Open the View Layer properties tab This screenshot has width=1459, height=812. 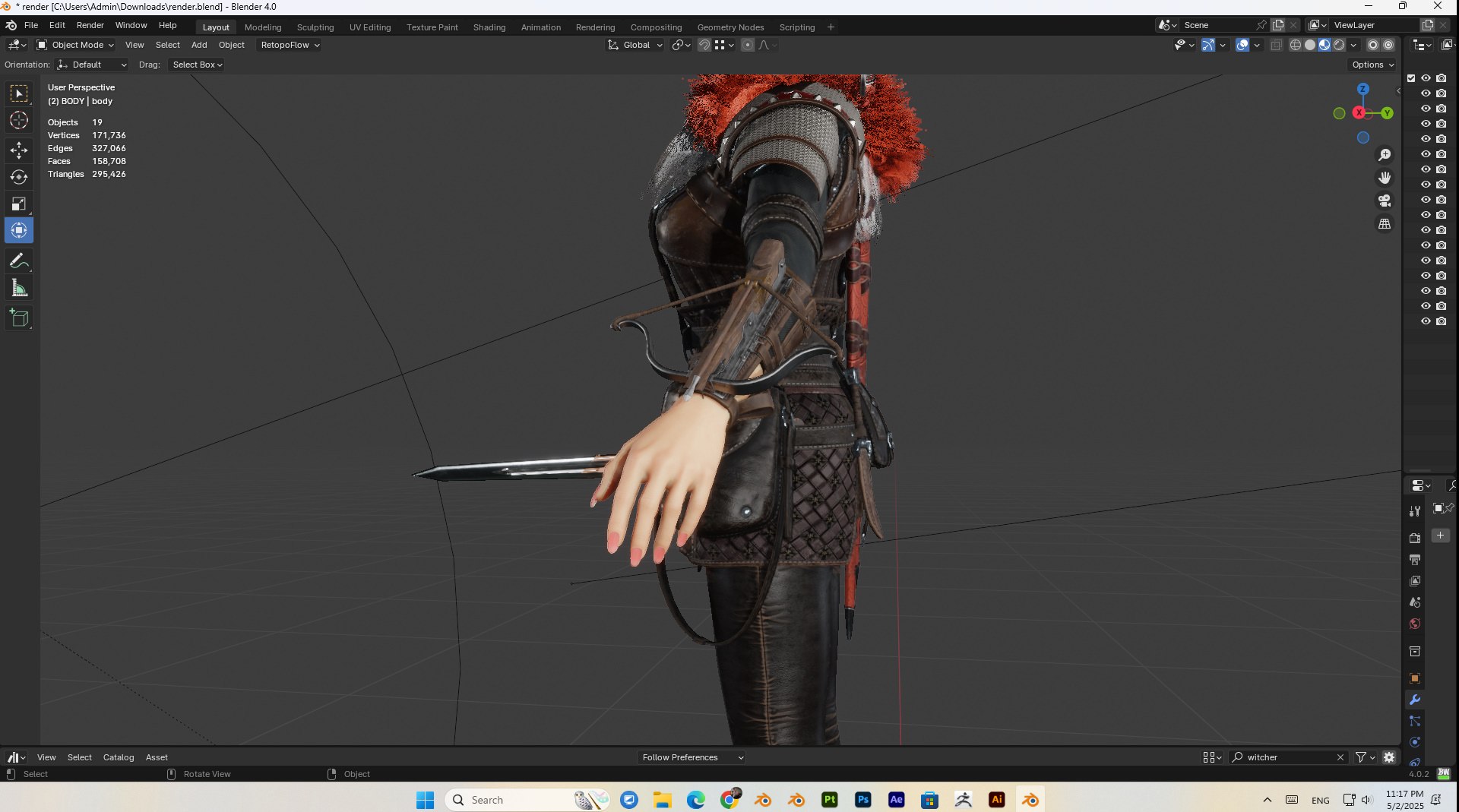click(1415, 581)
